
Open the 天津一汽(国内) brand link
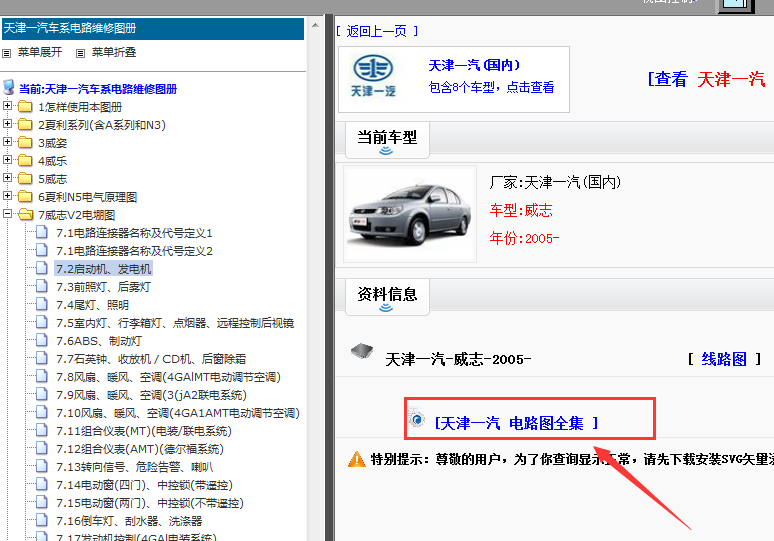[x=474, y=65]
